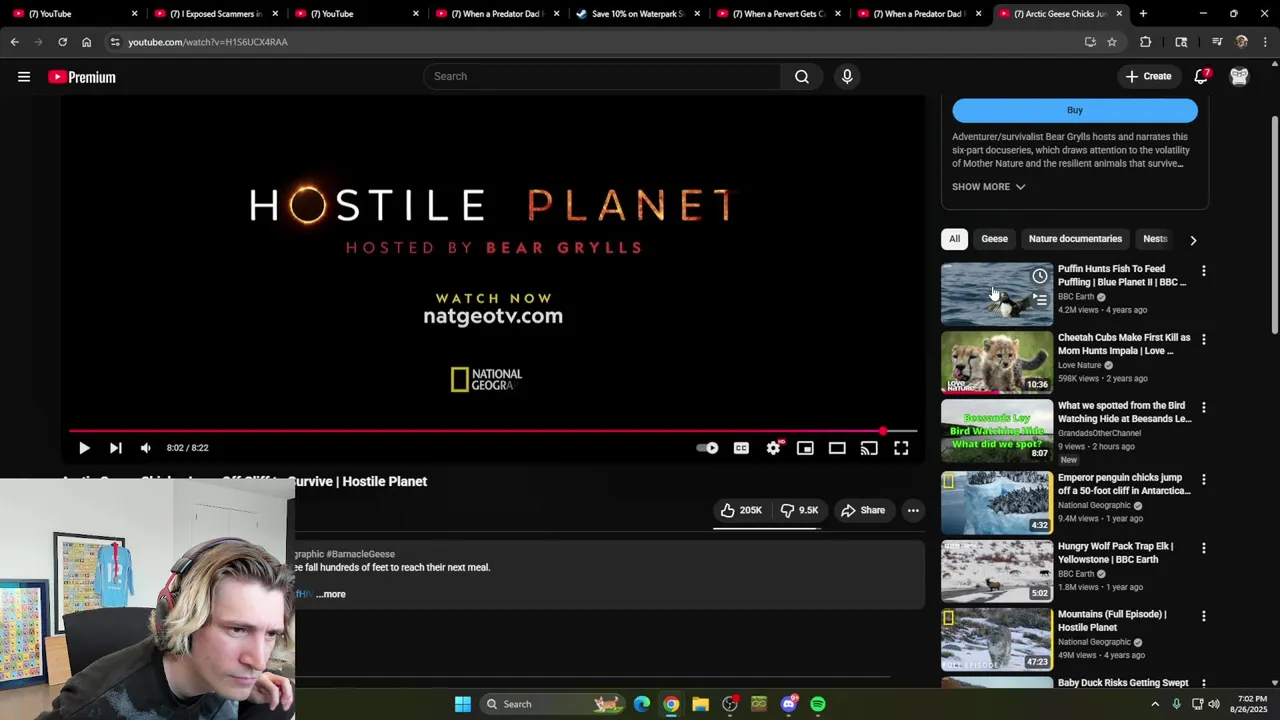The image size is (1280, 720).
Task: Click Create button
Action: 1148,76
